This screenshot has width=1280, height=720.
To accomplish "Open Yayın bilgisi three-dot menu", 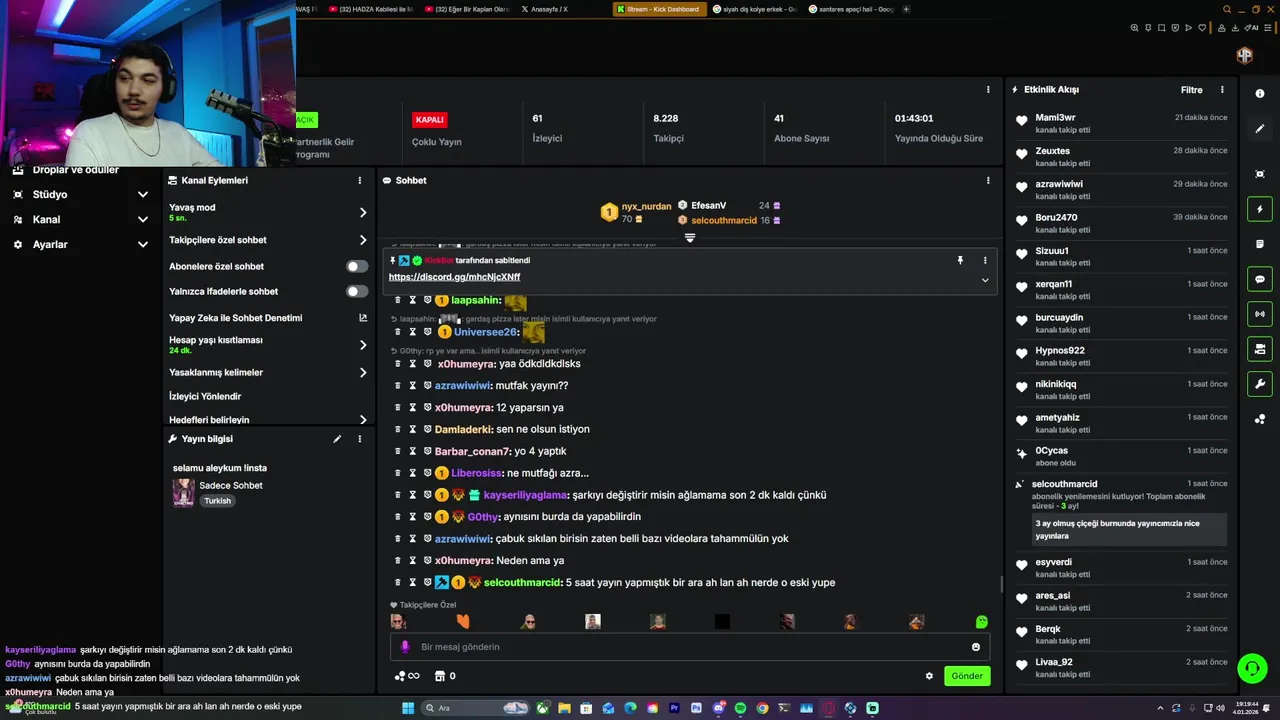I will coord(359,439).
